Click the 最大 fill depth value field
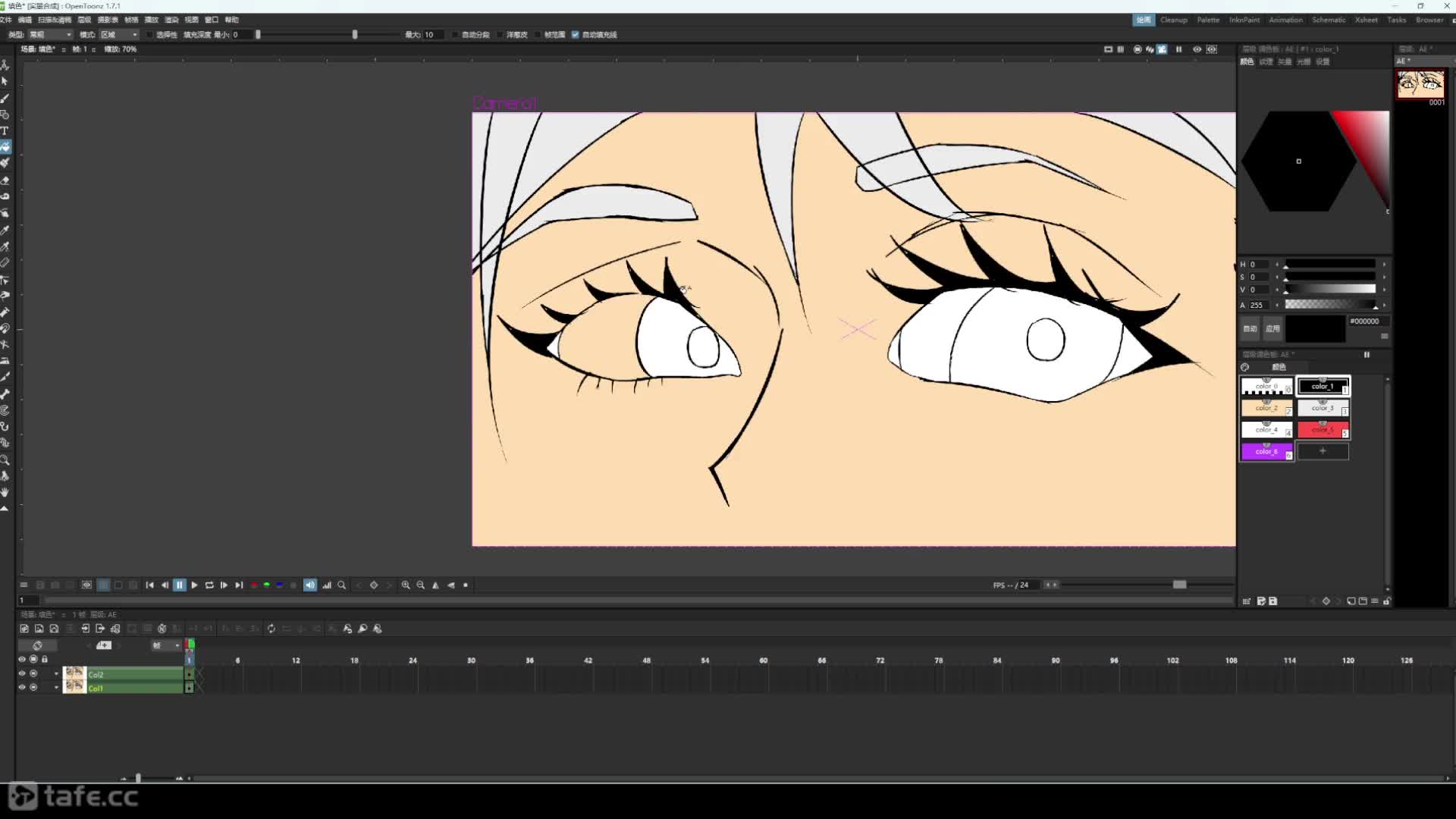 (433, 35)
